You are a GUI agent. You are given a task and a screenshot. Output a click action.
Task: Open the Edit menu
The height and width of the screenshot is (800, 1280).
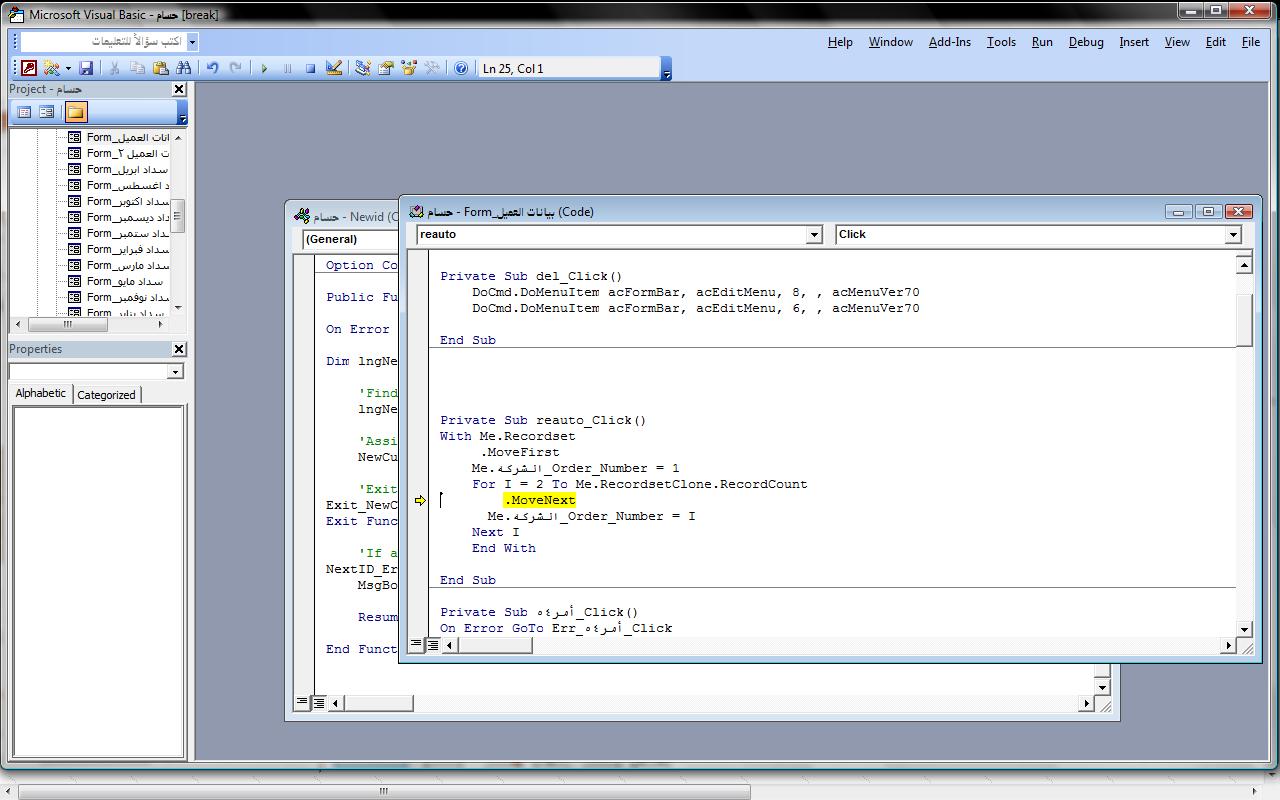tap(1216, 42)
